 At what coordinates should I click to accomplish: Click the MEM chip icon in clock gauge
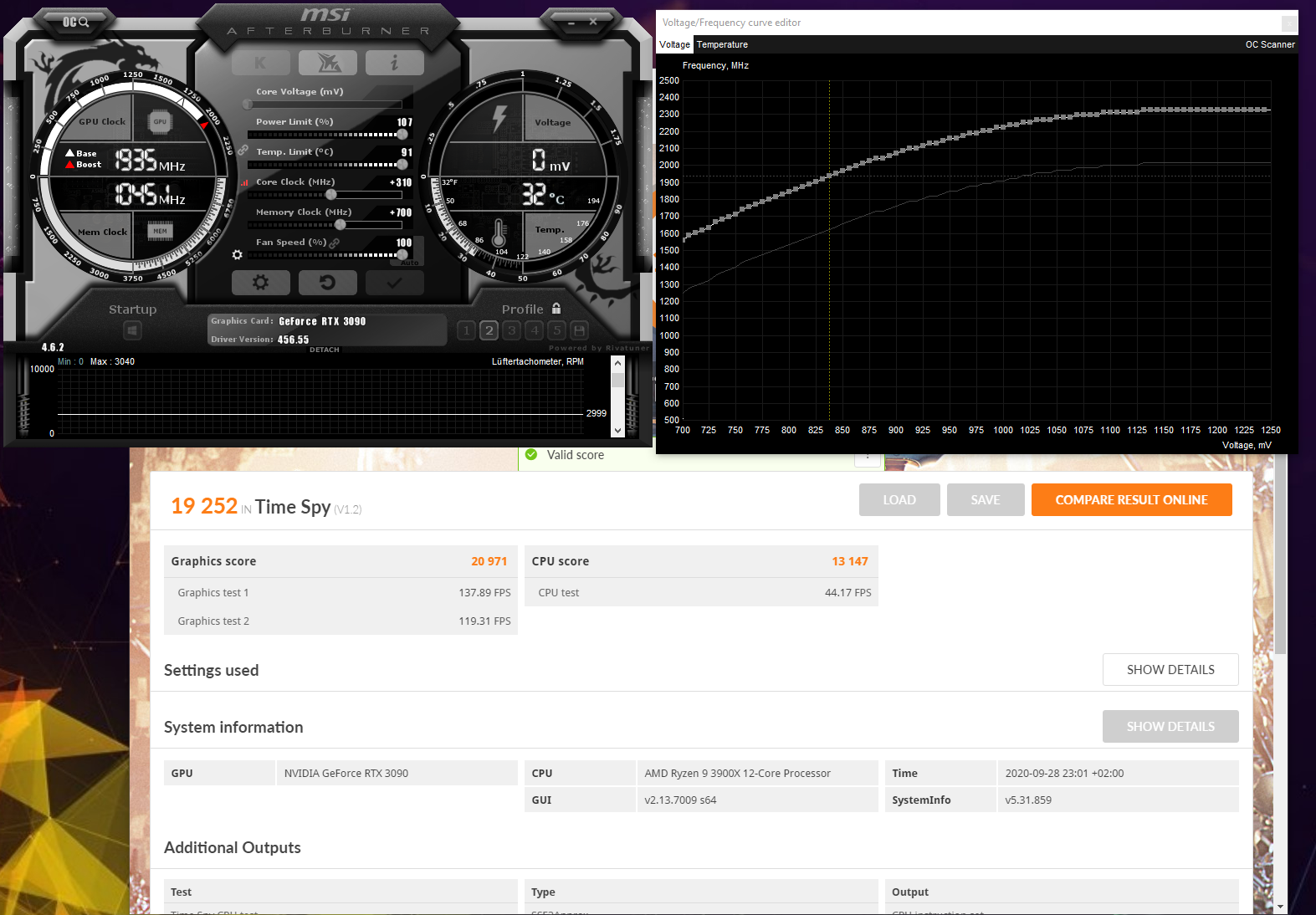[x=160, y=231]
